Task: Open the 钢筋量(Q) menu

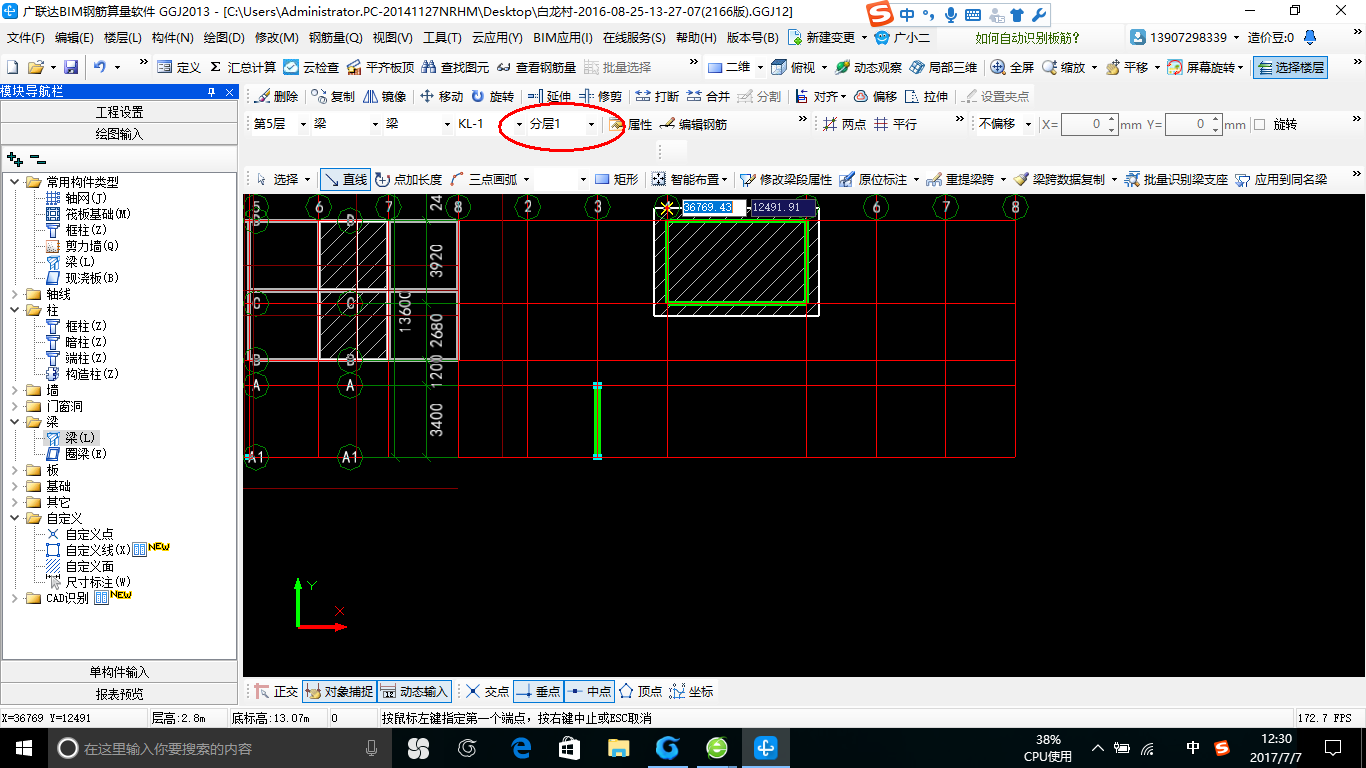Action: [335, 38]
